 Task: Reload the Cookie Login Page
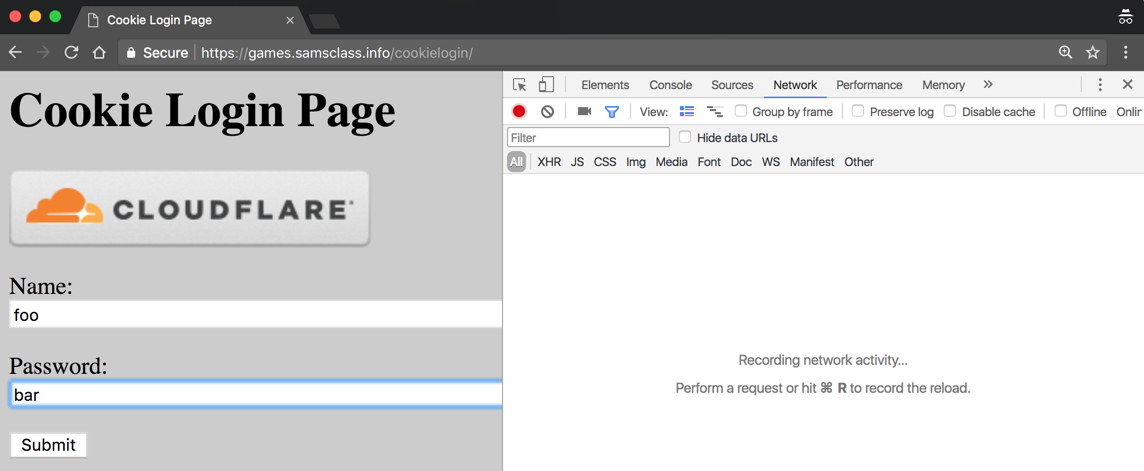coord(72,52)
